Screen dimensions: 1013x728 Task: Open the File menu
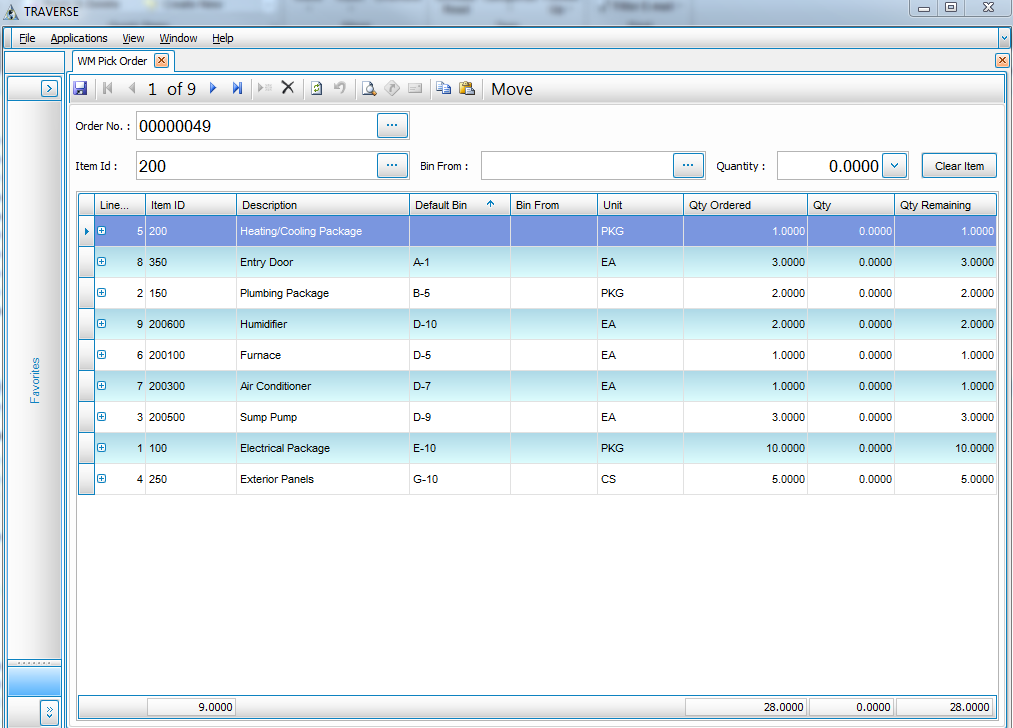(27, 38)
